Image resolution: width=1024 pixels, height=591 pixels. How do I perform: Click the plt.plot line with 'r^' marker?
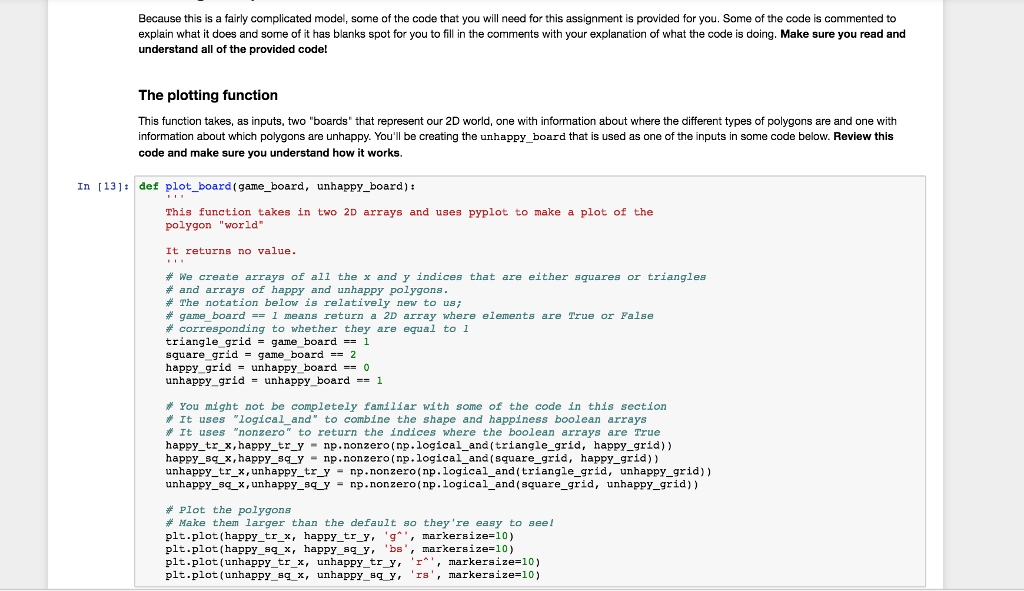353,562
